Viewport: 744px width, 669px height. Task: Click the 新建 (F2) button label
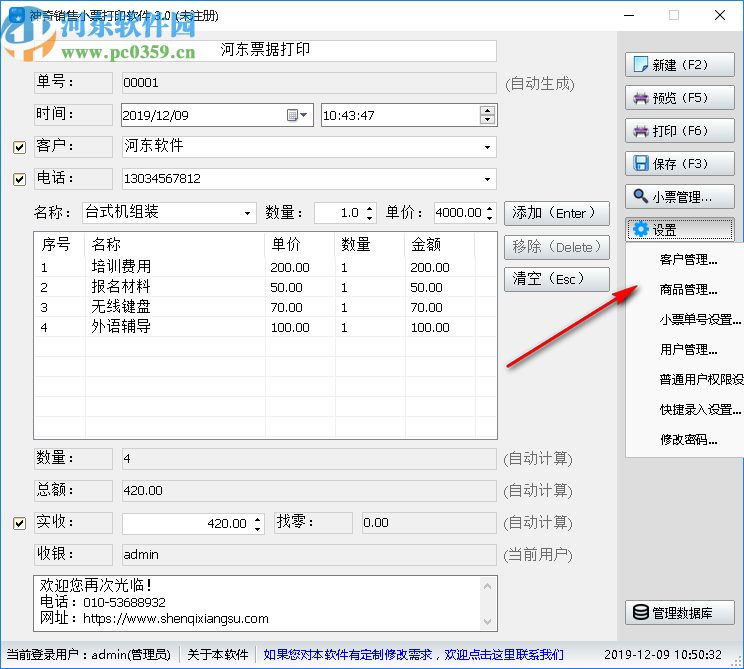(680, 65)
